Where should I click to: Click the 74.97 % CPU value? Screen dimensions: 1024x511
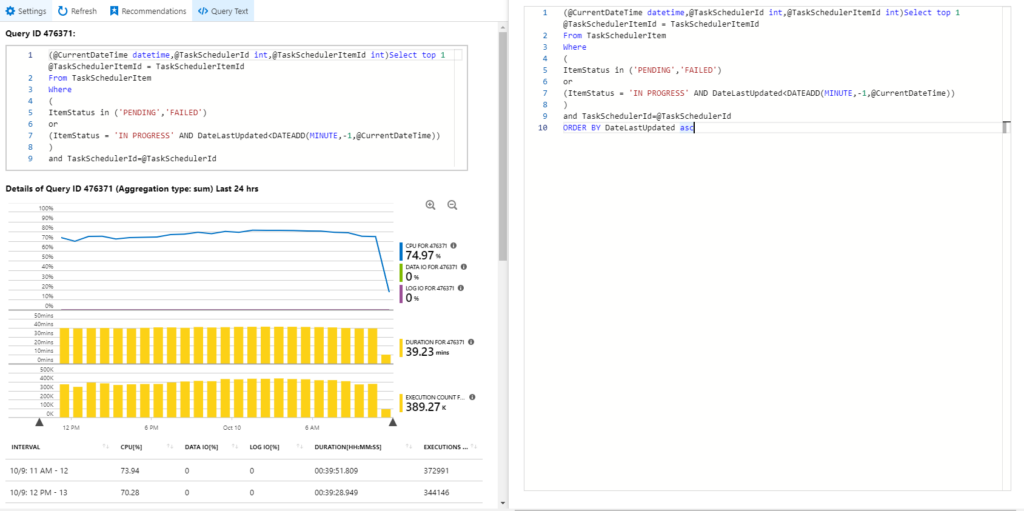click(x=423, y=256)
